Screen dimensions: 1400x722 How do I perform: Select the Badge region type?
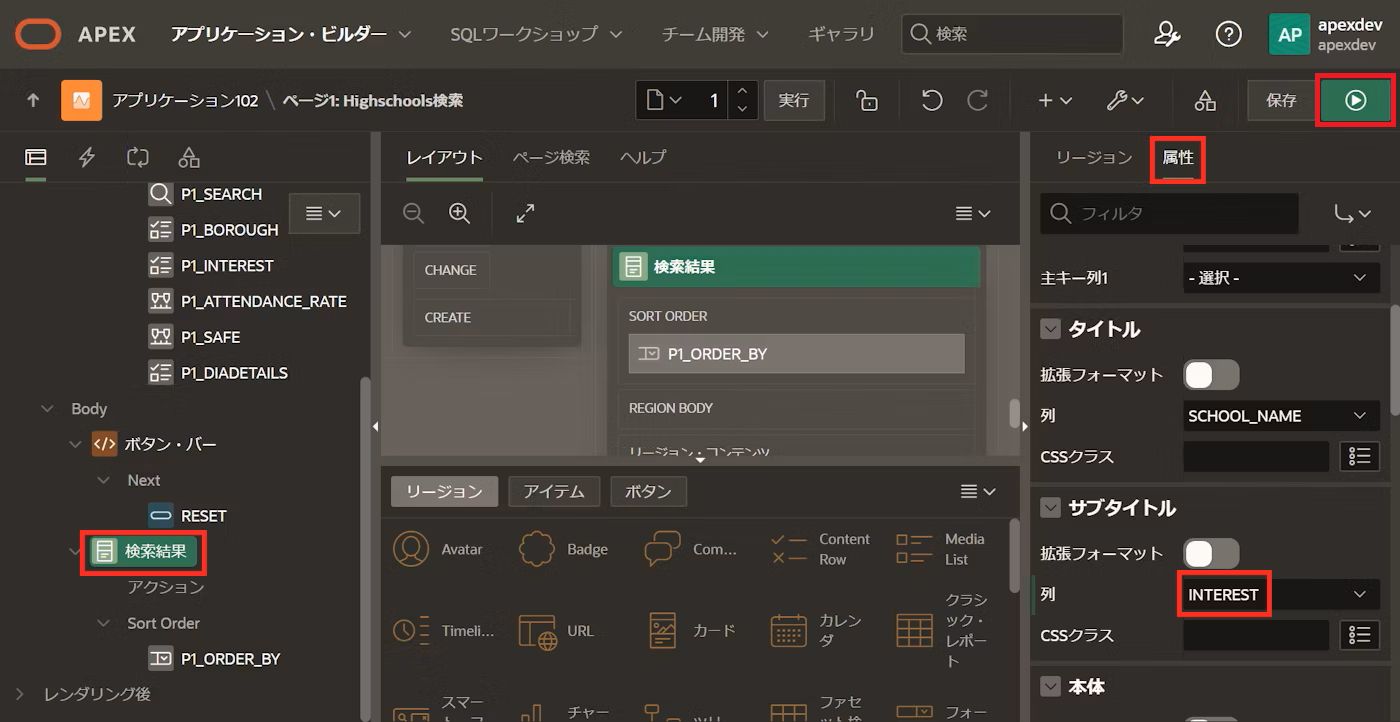click(x=564, y=549)
